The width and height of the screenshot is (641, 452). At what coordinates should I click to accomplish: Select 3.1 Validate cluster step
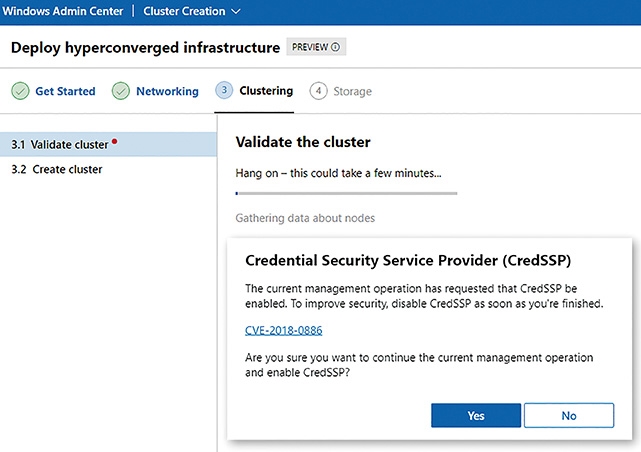[108, 144]
